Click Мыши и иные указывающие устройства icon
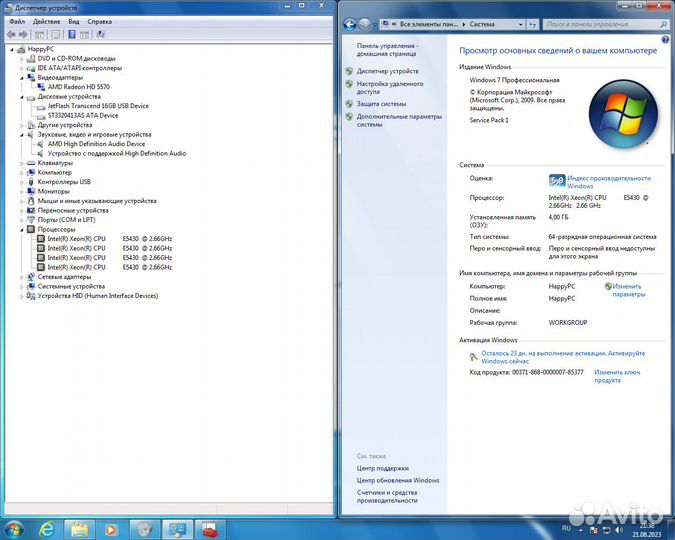The height and width of the screenshot is (540, 675). (31, 201)
